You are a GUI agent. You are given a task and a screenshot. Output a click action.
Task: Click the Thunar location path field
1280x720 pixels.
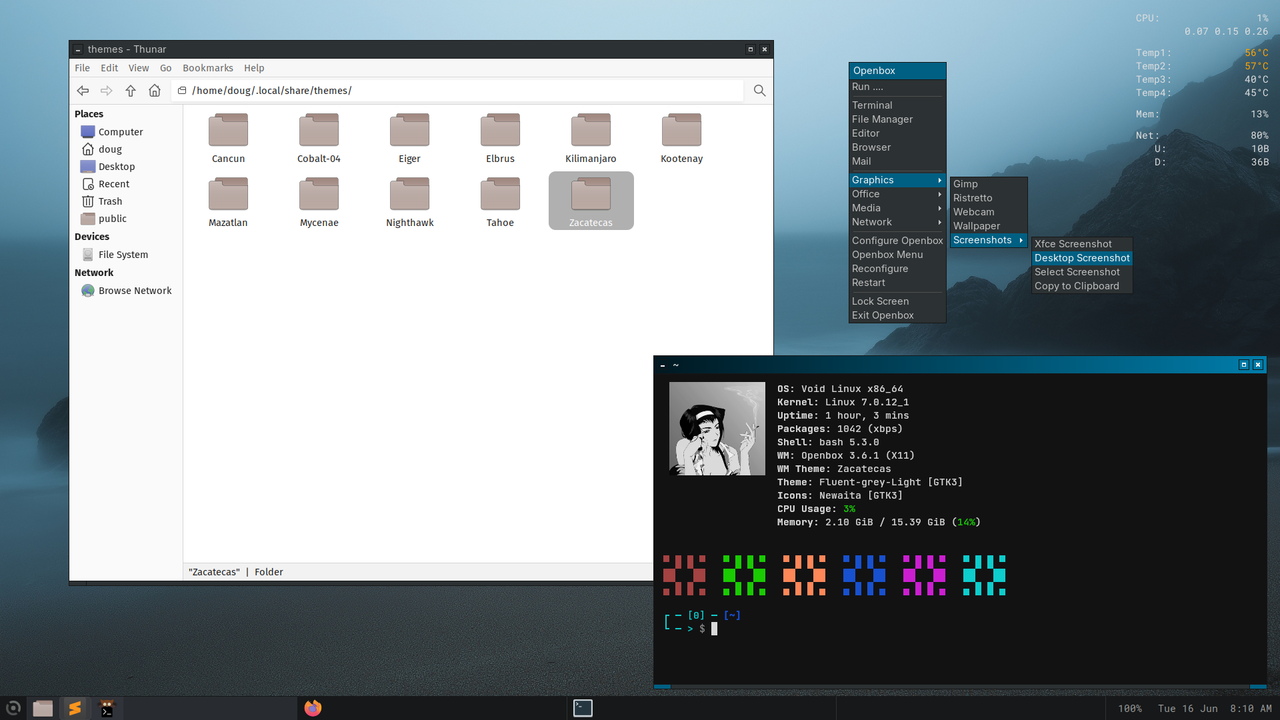(458, 90)
